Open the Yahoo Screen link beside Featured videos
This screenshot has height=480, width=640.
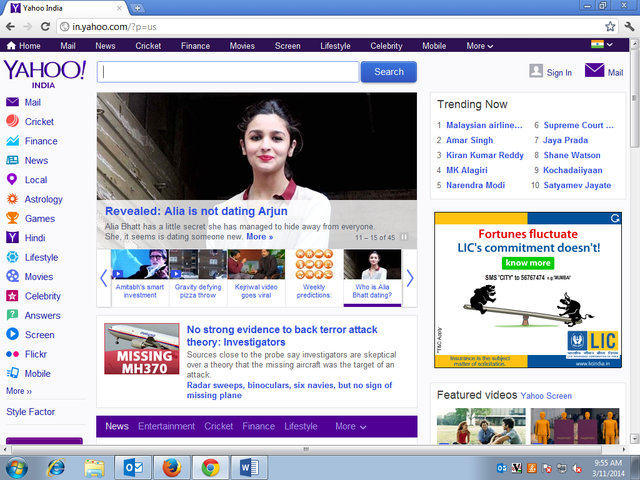tap(546, 396)
